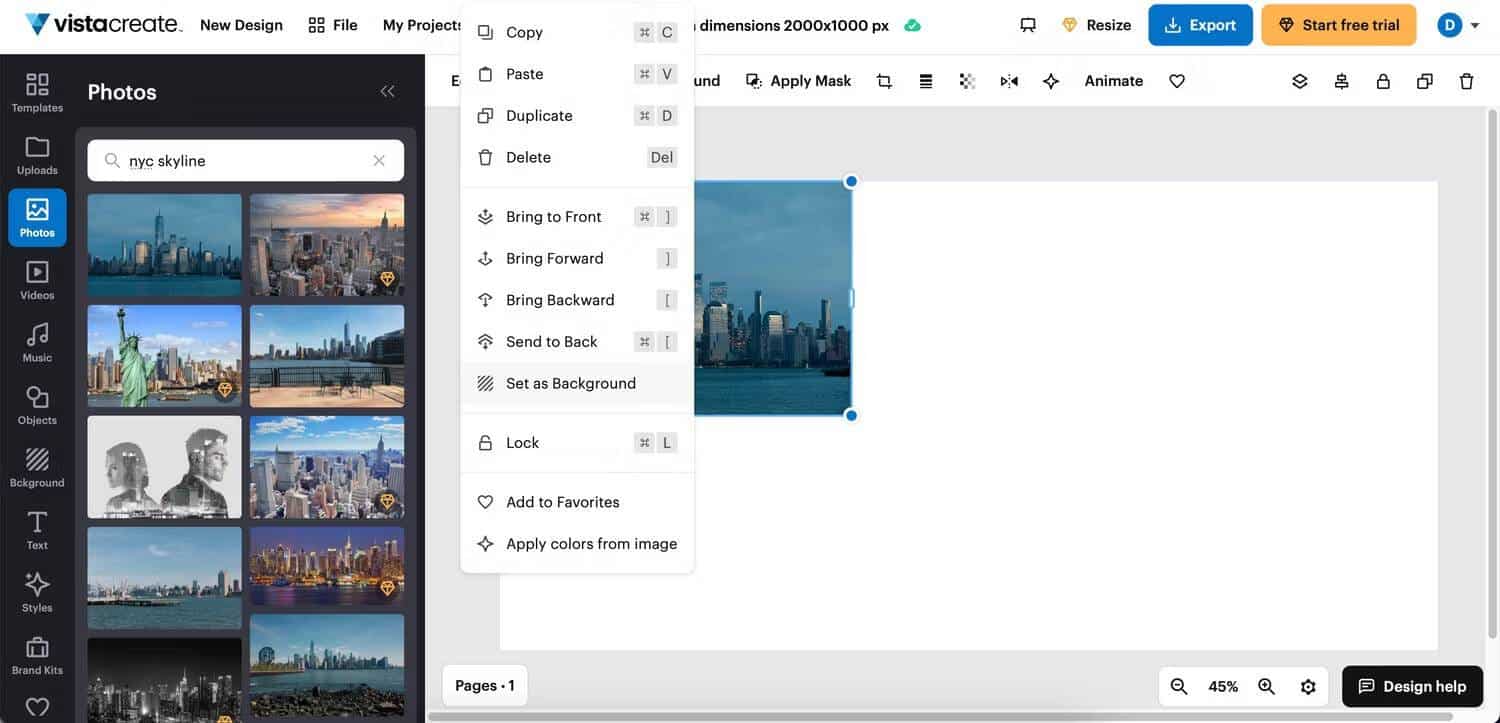This screenshot has height=723, width=1500.
Task: Open the layers stack icon
Action: (1299, 81)
